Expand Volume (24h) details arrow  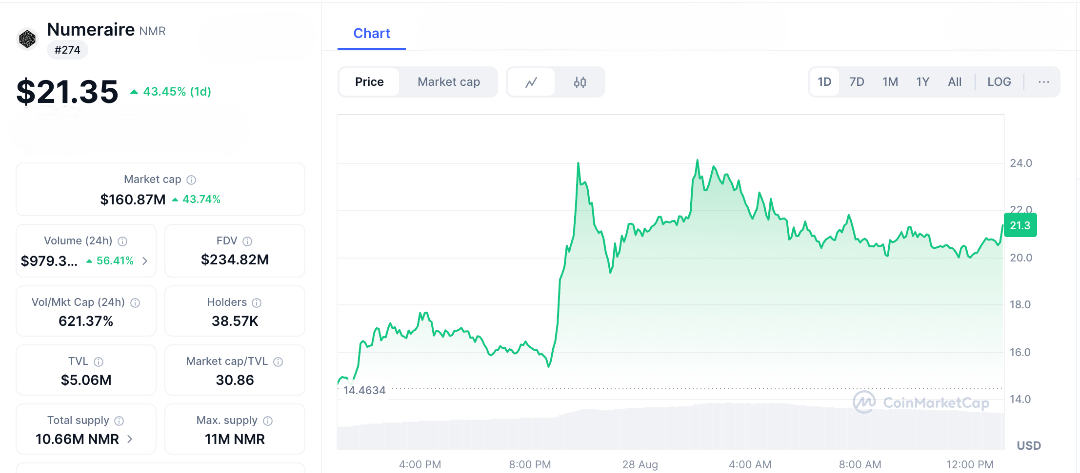point(144,261)
